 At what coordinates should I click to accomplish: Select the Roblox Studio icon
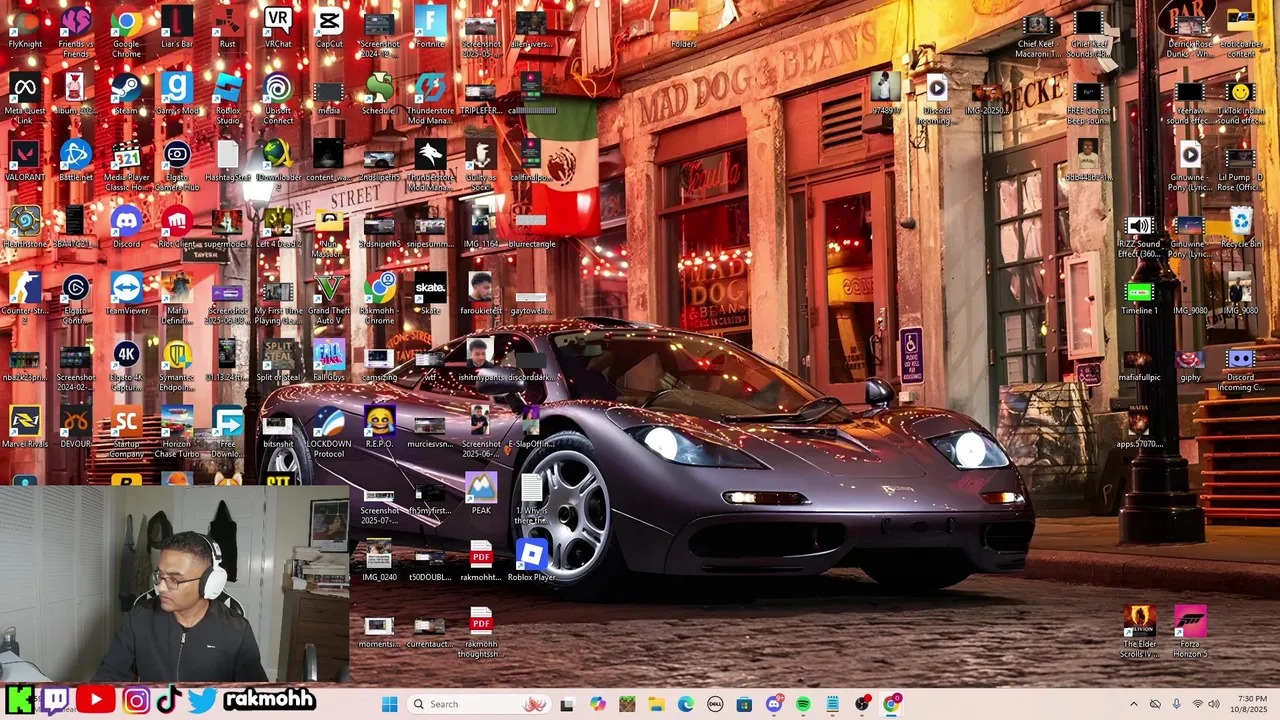pos(228,98)
